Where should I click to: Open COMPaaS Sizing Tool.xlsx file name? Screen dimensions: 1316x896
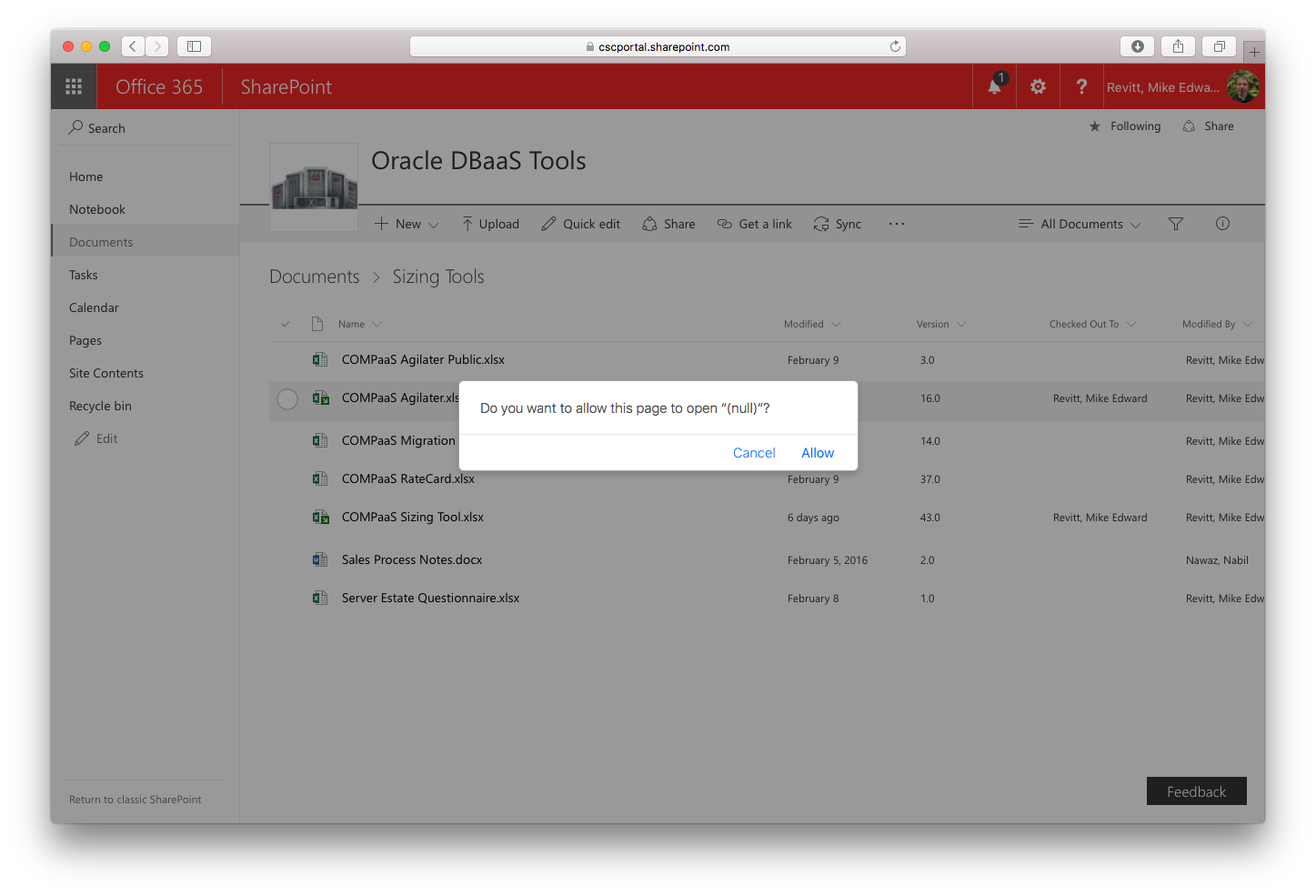(413, 517)
